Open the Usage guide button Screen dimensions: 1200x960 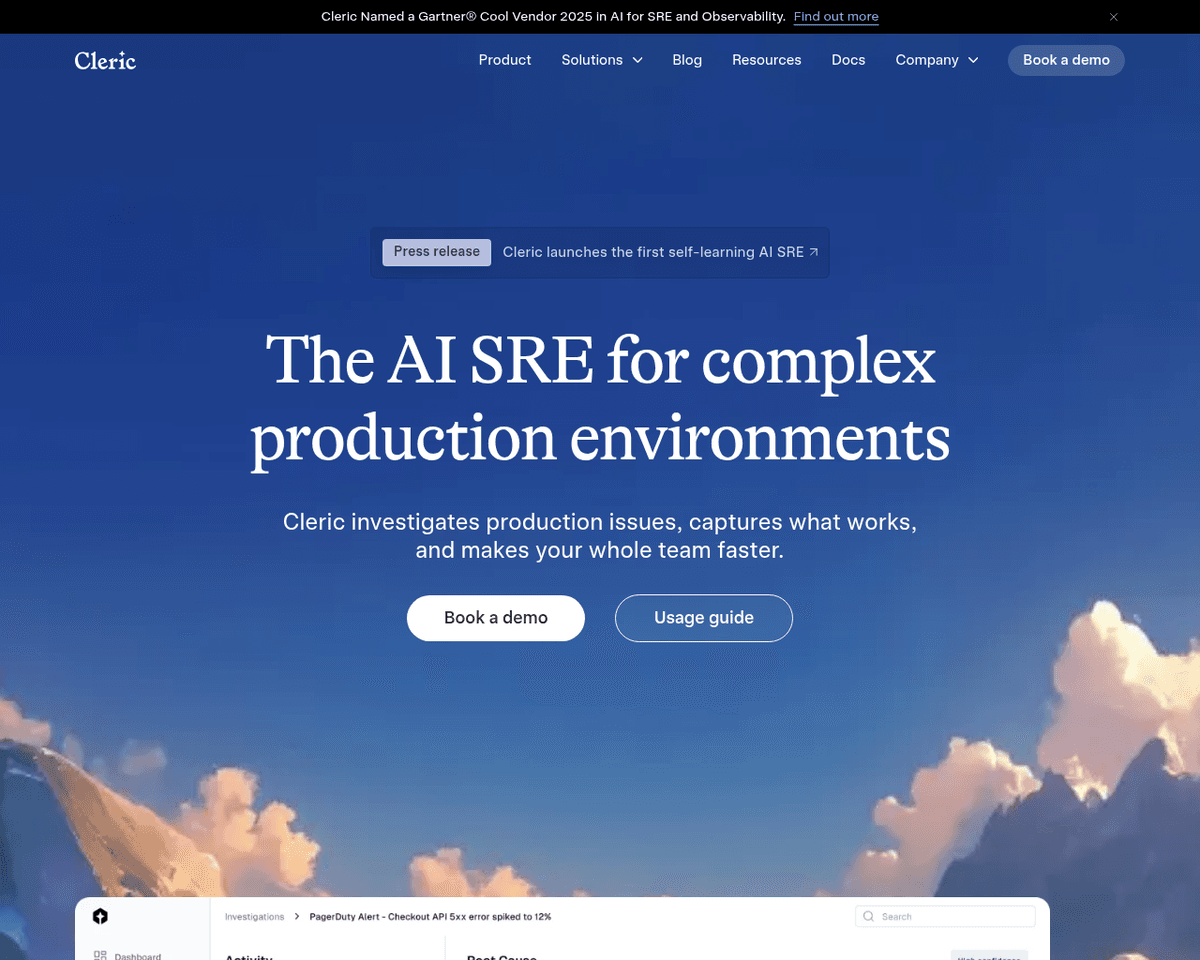tap(703, 618)
